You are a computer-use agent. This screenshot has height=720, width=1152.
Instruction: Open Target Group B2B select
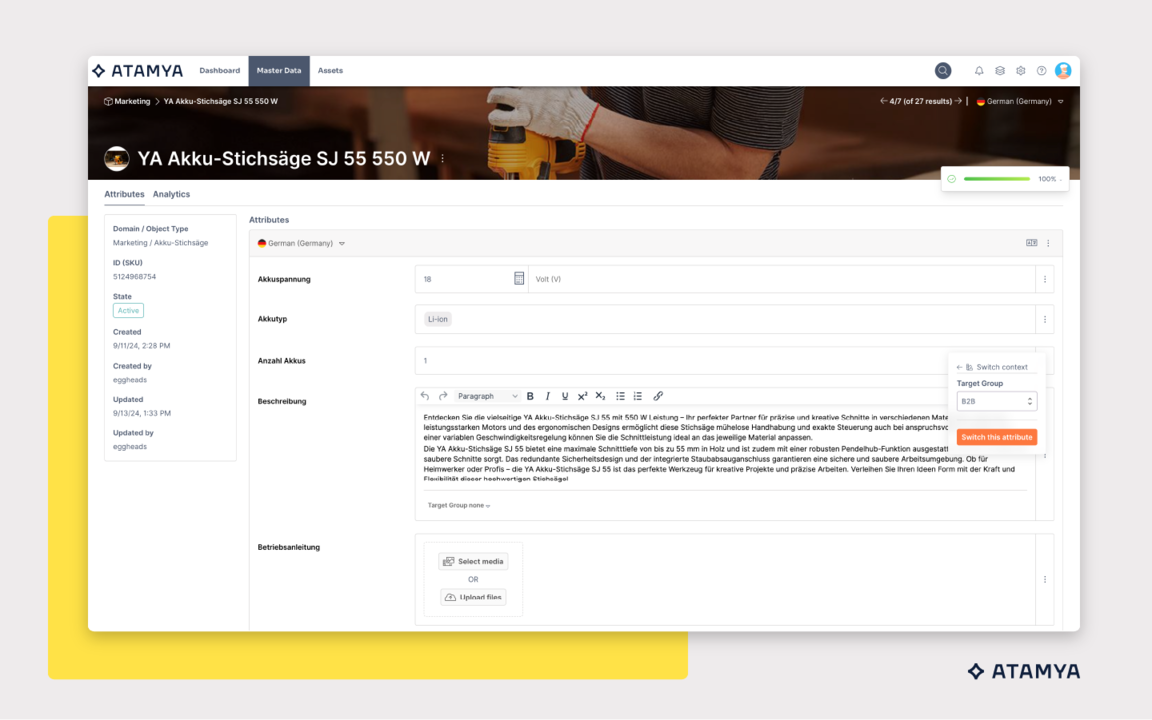(x=996, y=401)
